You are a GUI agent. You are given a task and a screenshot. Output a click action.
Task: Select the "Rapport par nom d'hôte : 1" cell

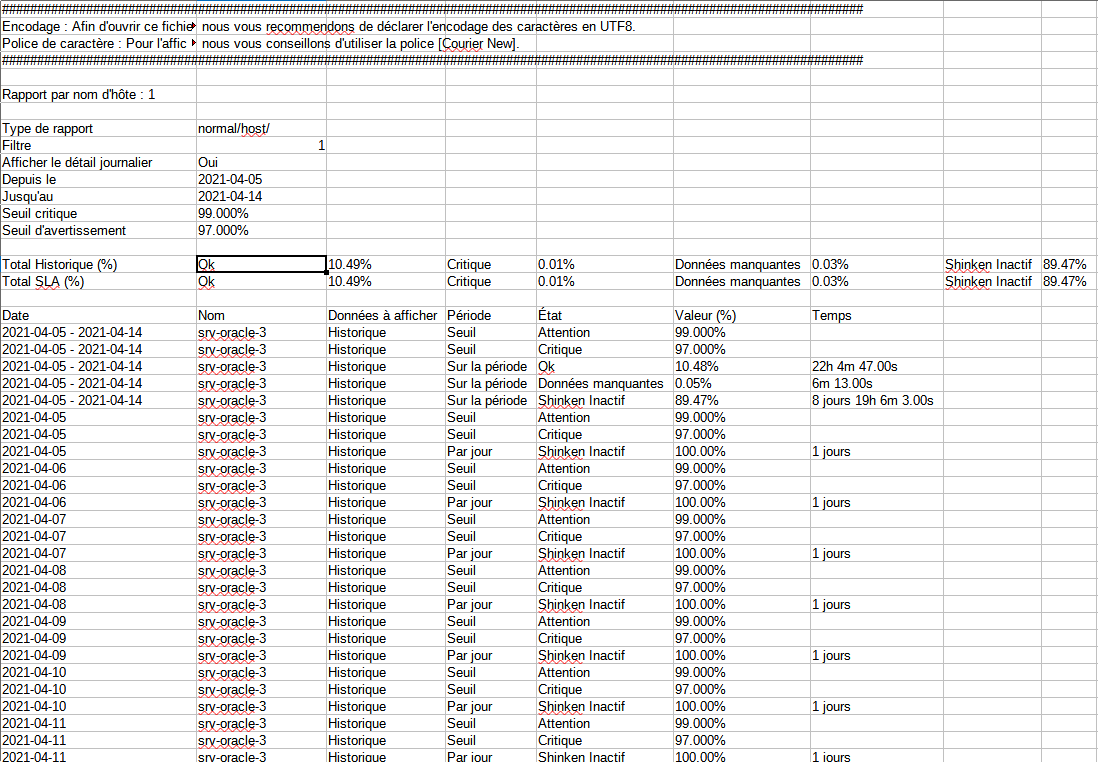pos(79,95)
